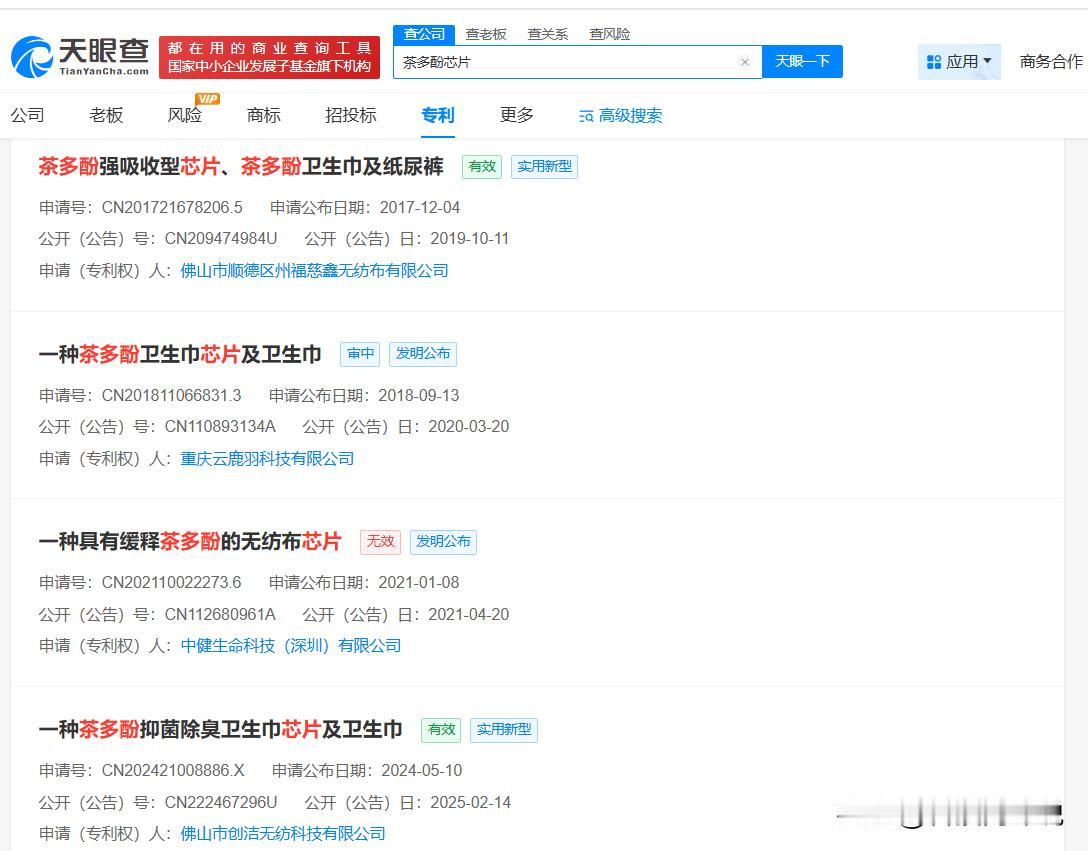Select publication number CN110893134A

(x=220, y=426)
